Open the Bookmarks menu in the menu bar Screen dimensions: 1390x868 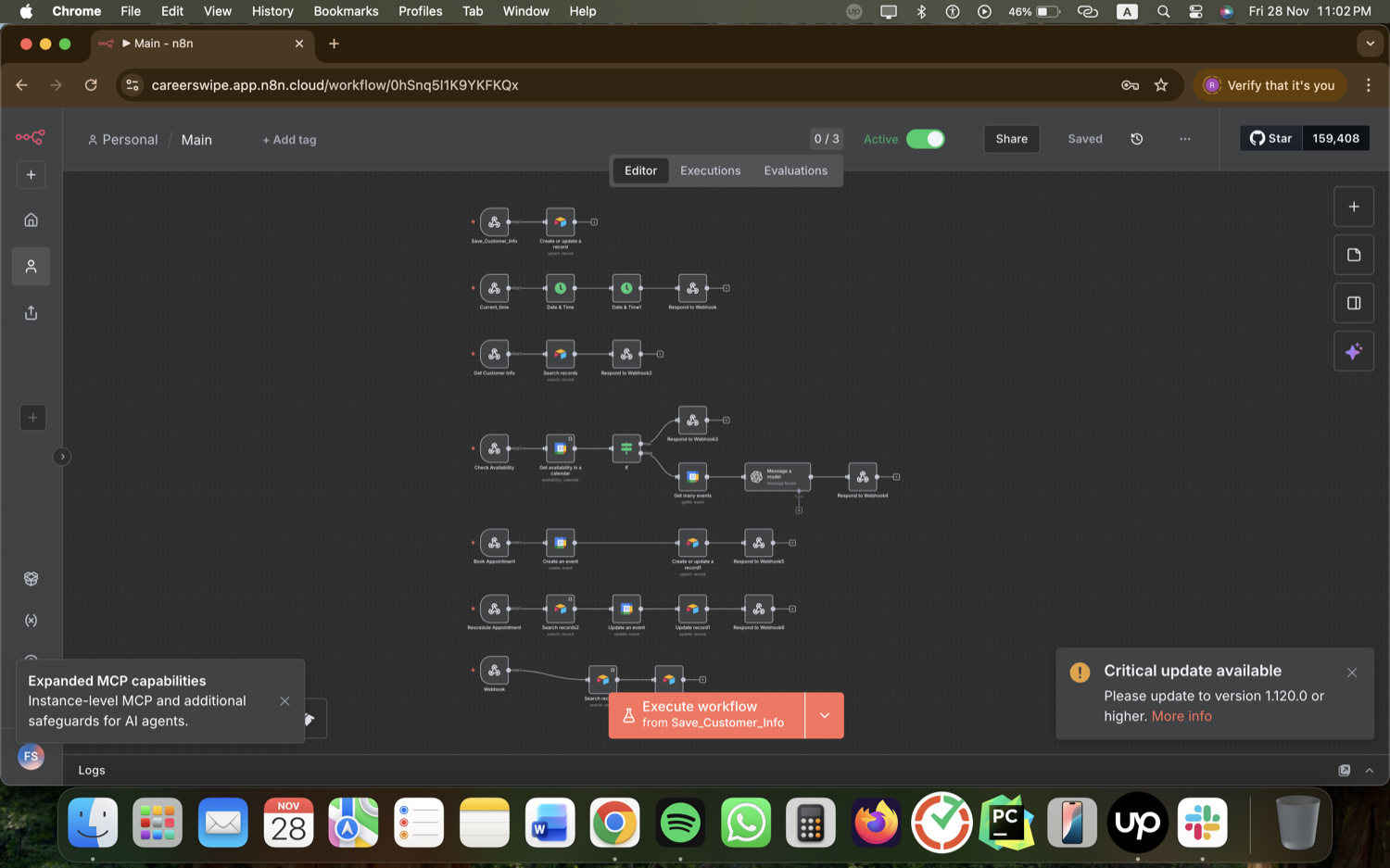click(346, 11)
